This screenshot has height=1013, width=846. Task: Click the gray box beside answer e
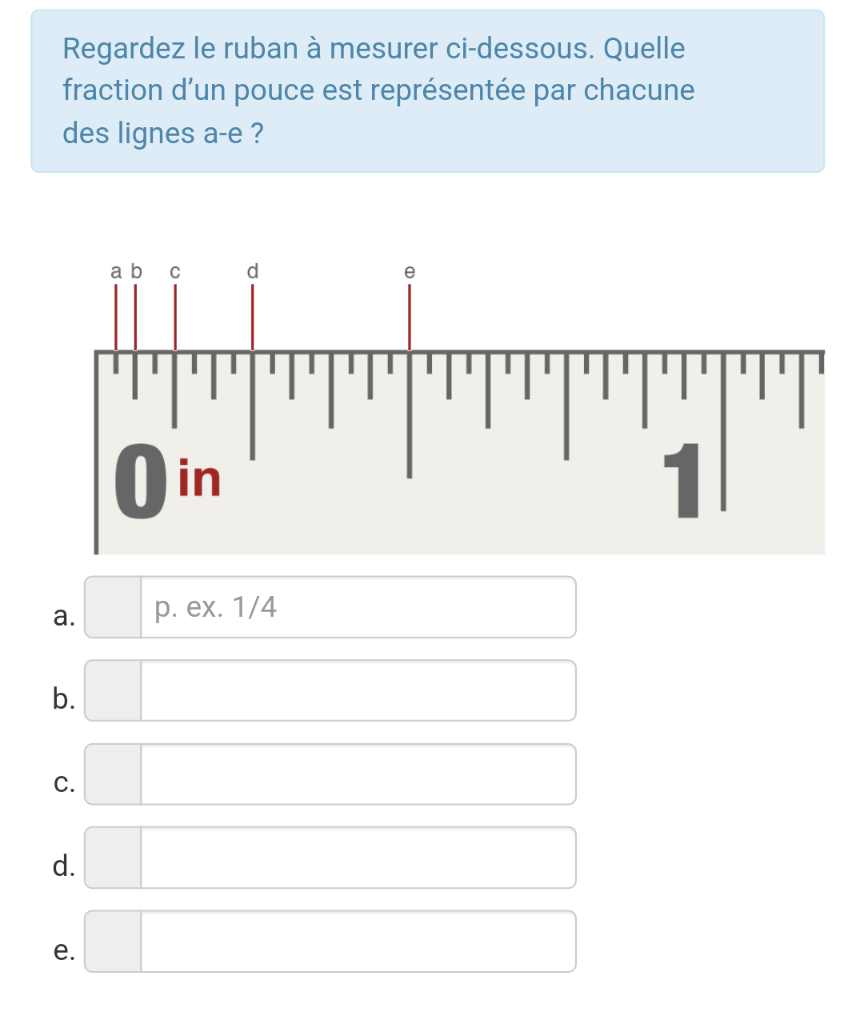(x=113, y=941)
